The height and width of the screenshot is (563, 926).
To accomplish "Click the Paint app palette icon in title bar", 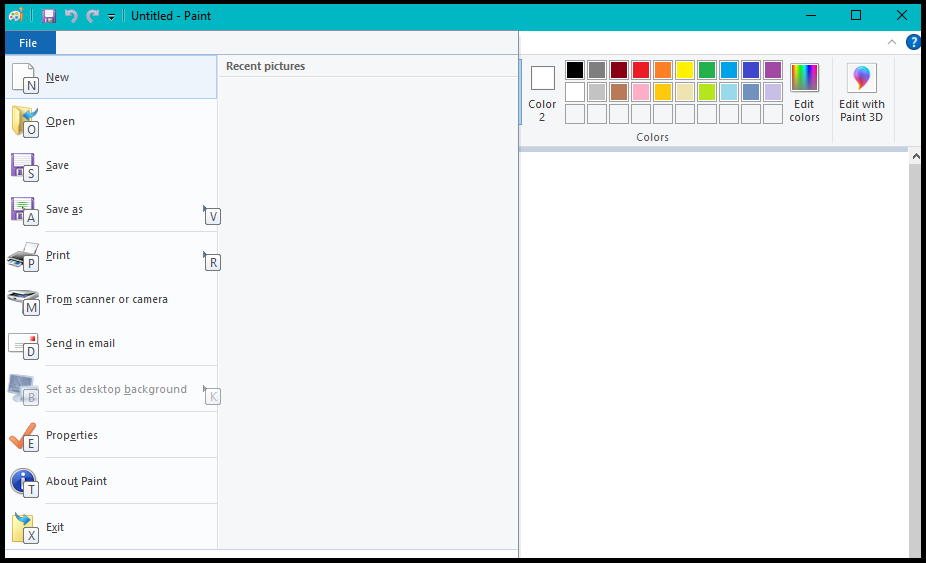I will [x=16, y=15].
